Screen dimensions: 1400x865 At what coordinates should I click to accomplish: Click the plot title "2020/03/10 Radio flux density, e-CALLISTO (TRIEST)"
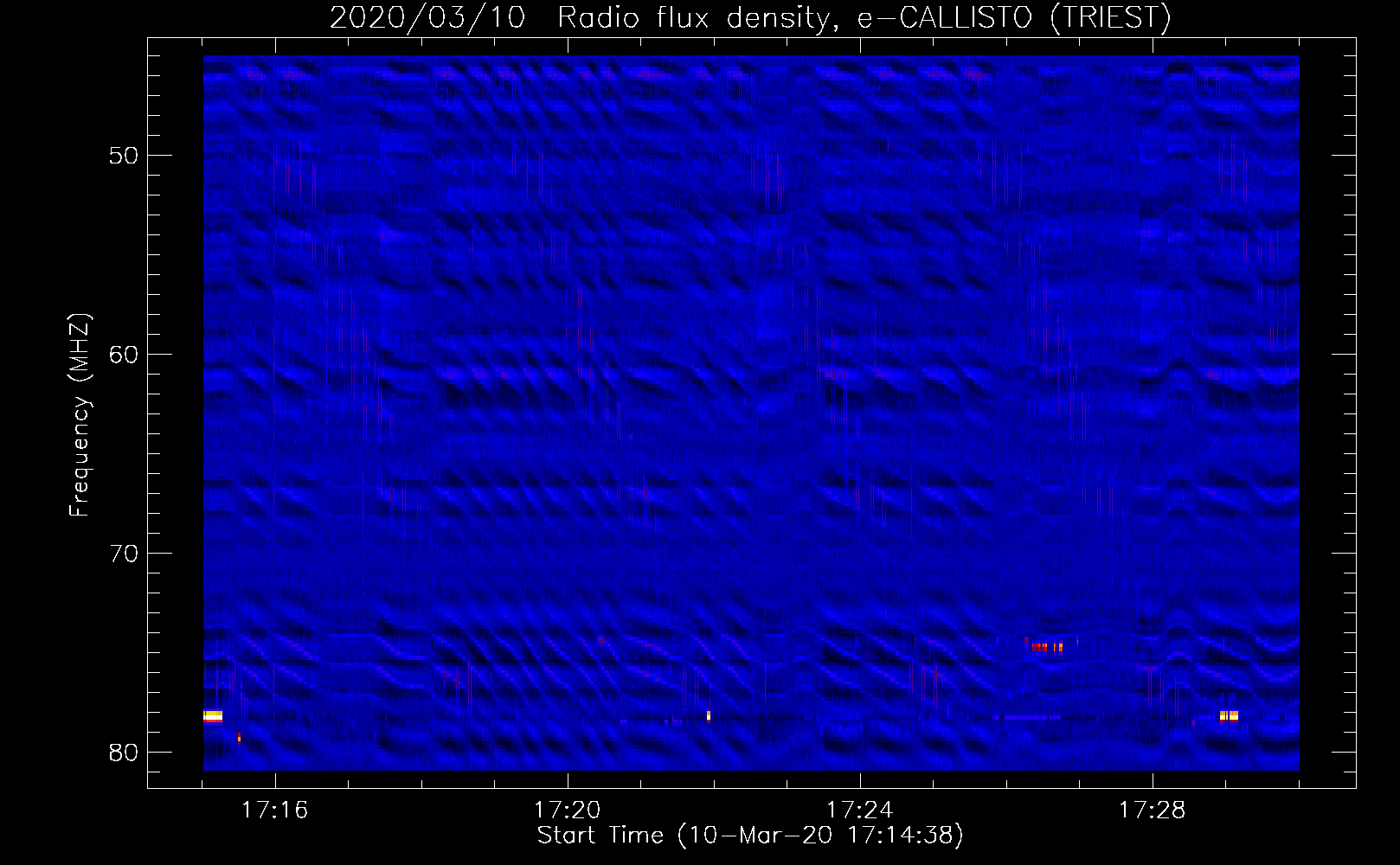(x=750, y=17)
